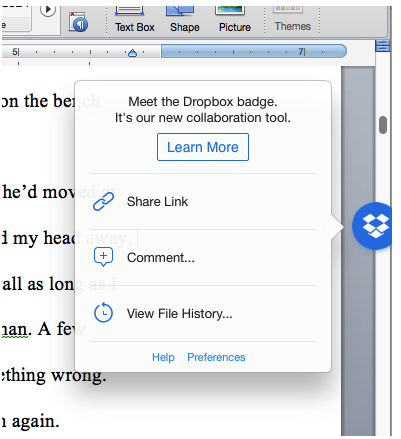401x439 pixels.
Task: Click the indent marker on the ruler
Action: (x=133, y=53)
